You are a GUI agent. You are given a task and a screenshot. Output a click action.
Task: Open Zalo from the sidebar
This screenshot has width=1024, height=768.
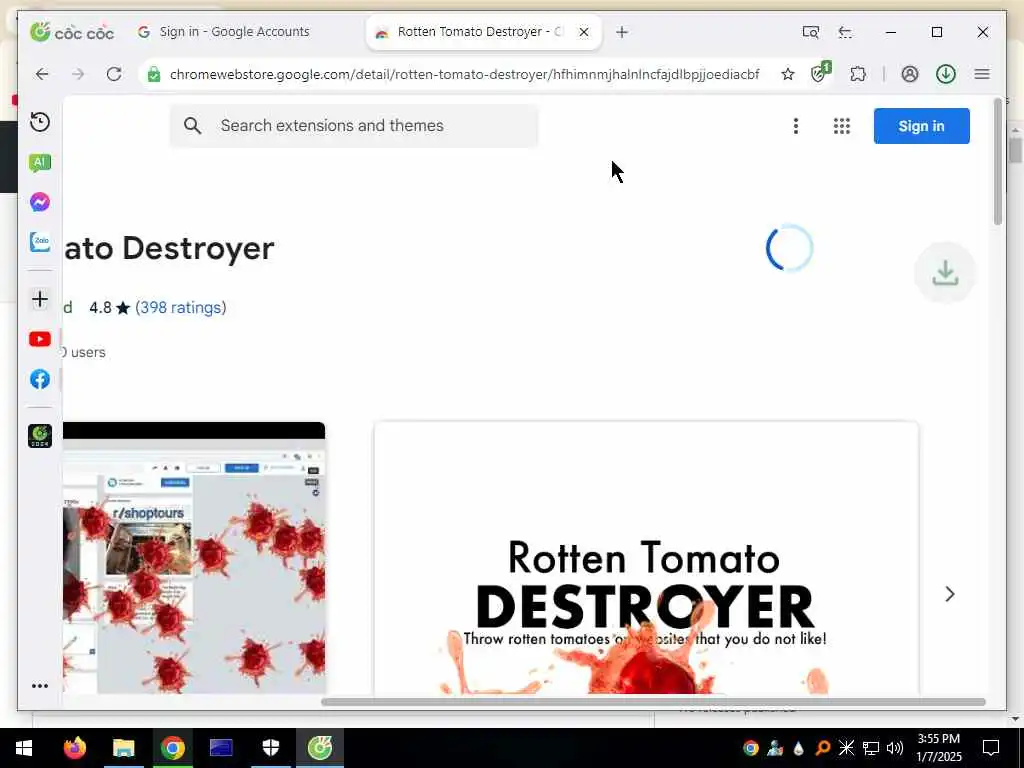tap(40, 242)
